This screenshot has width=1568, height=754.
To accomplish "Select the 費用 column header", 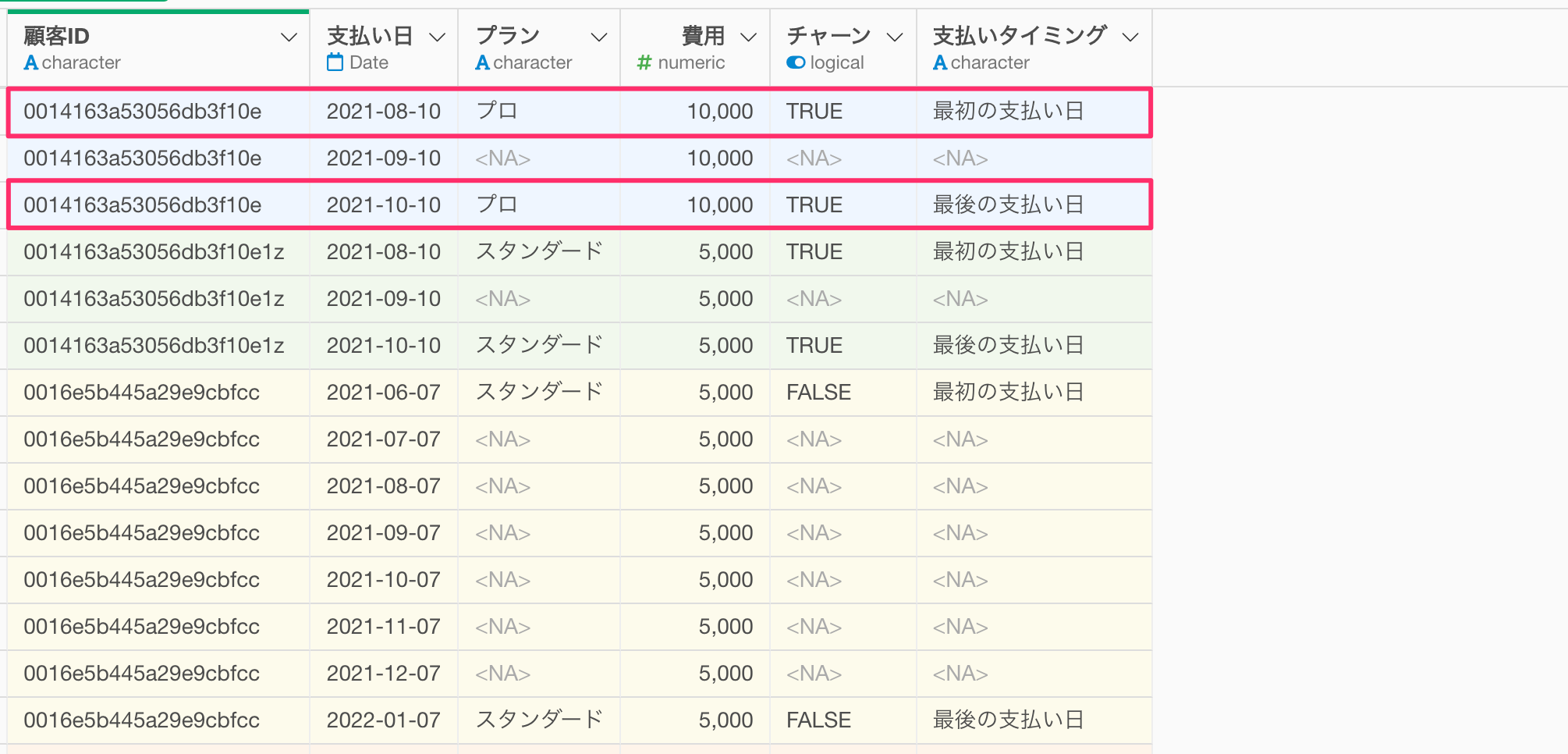I will click(703, 36).
